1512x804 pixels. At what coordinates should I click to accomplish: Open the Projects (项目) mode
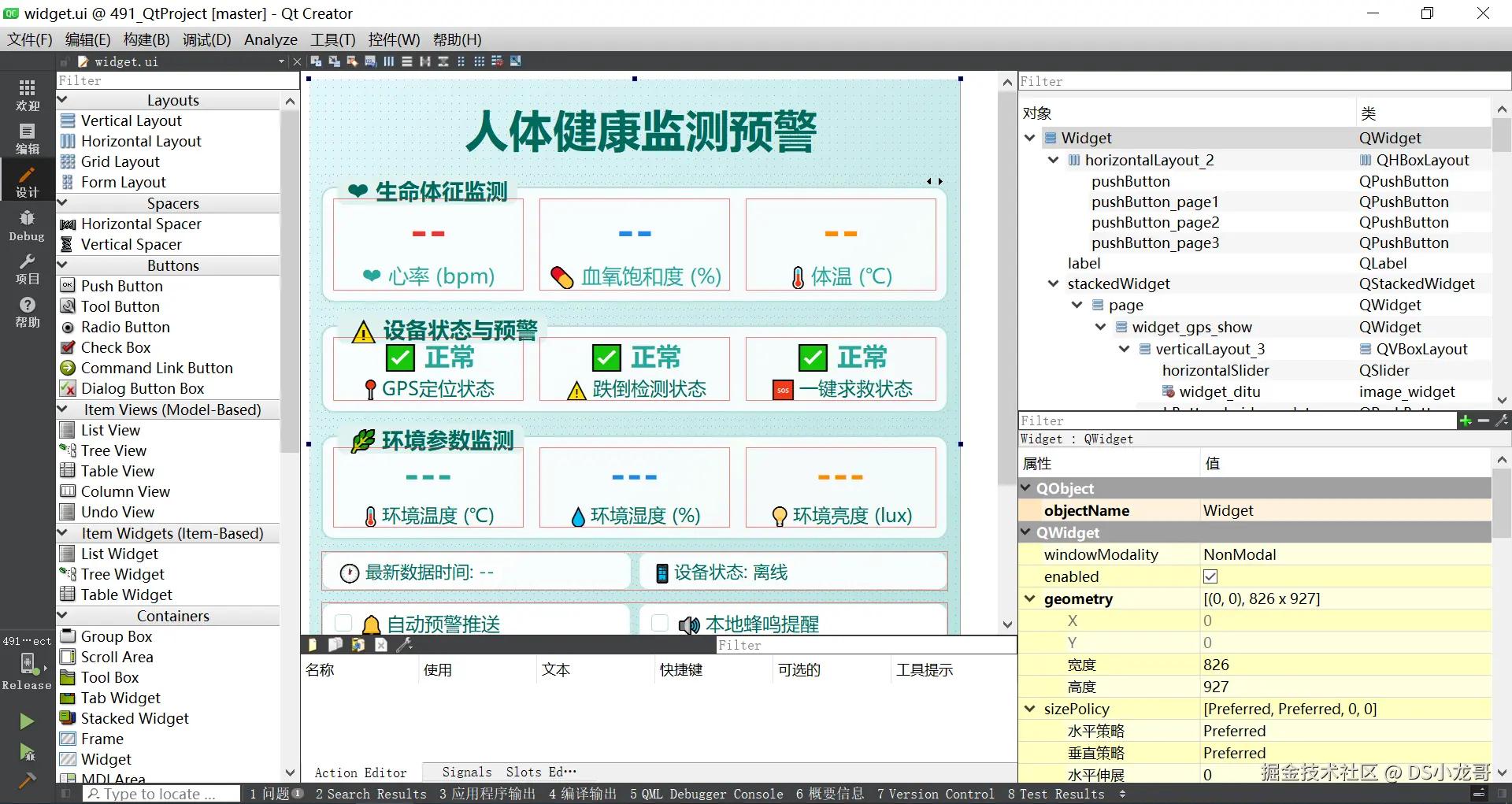[28, 269]
